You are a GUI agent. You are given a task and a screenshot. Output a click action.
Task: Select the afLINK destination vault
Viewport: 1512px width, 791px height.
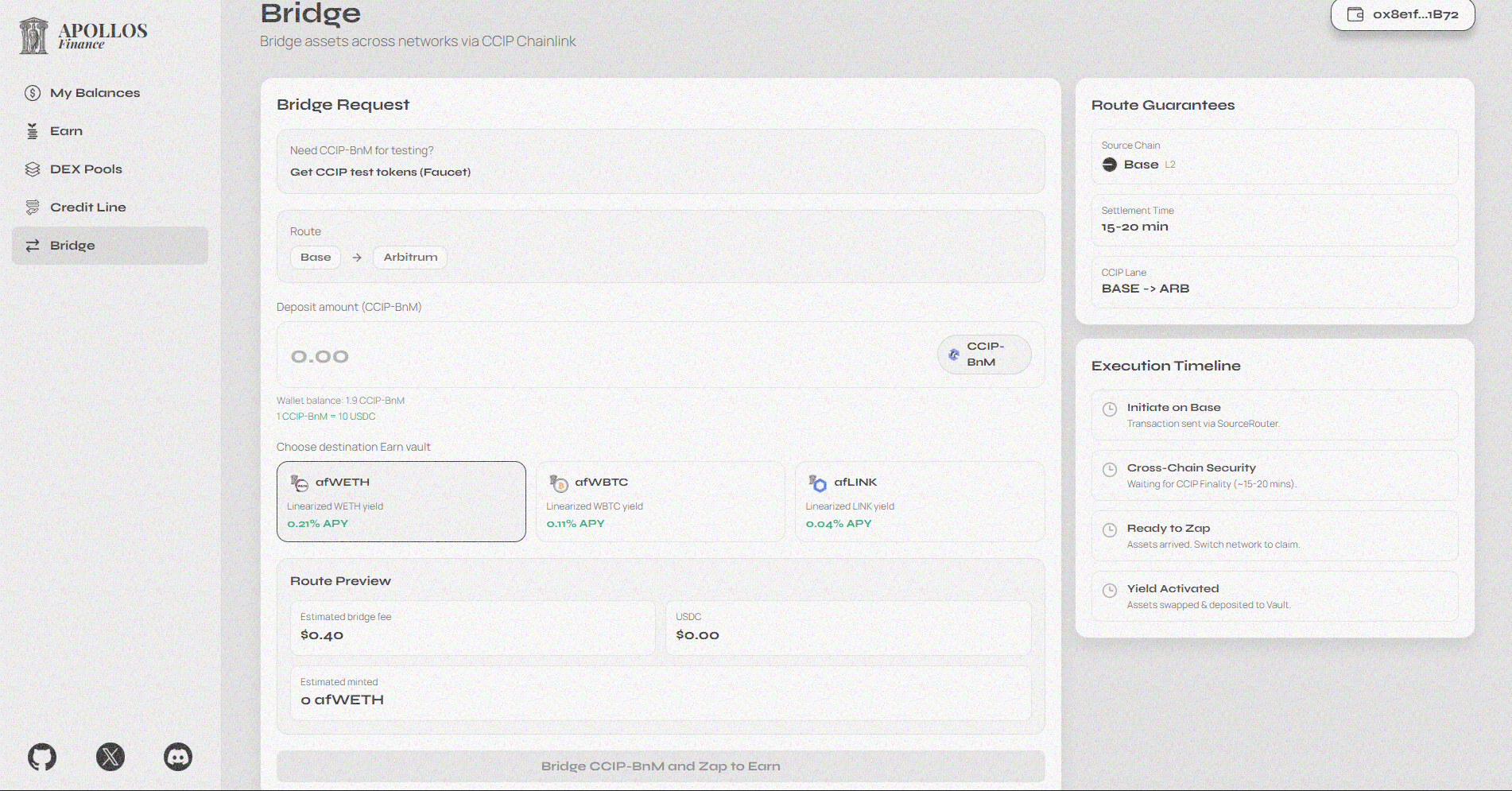tap(919, 502)
